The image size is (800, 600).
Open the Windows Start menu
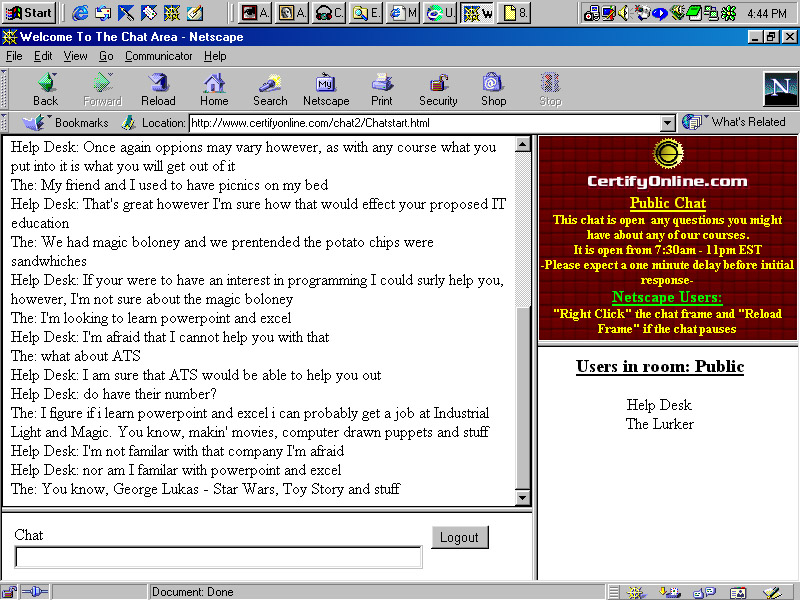[29, 13]
